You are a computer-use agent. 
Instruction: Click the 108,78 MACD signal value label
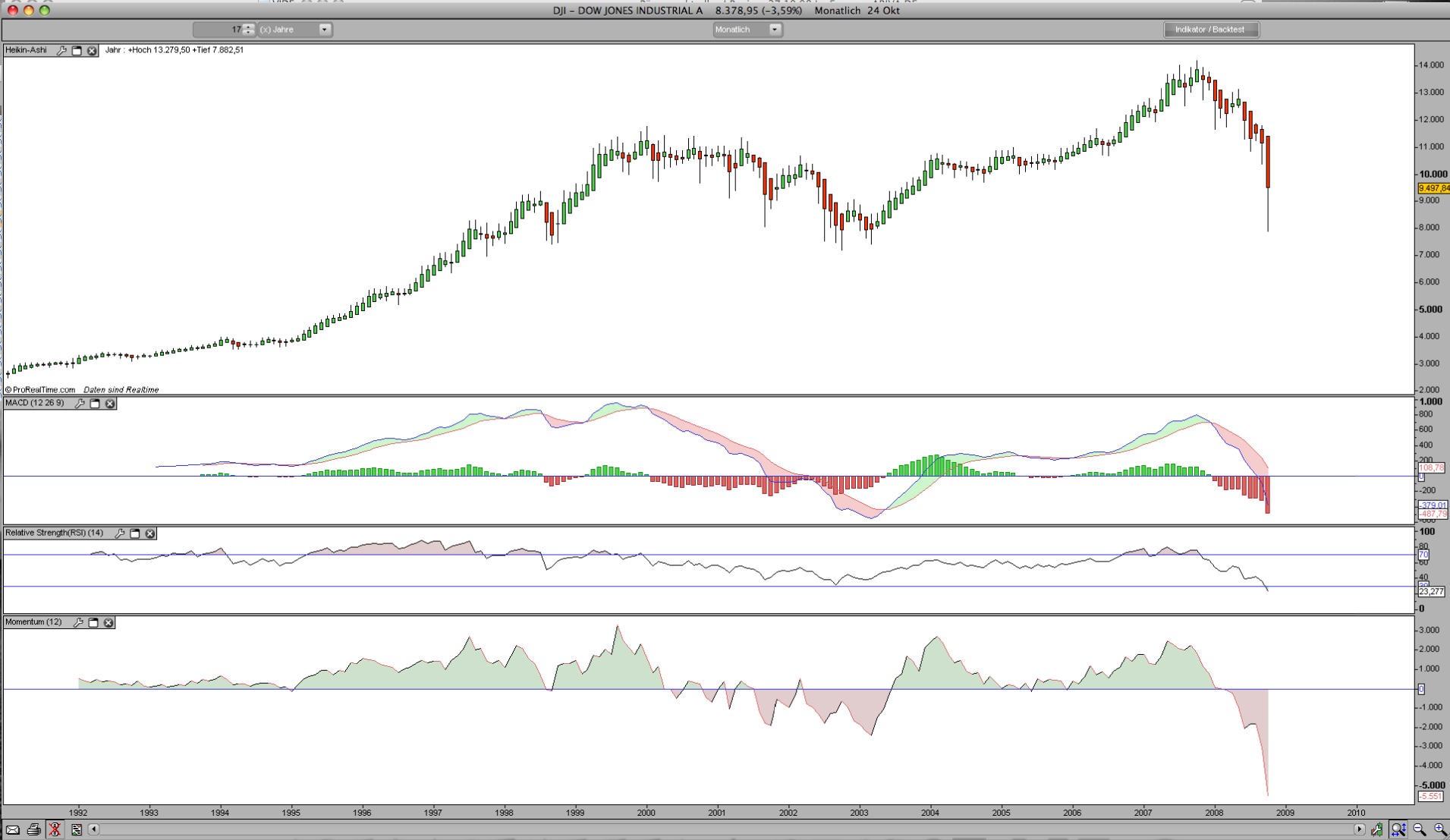pos(1431,468)
